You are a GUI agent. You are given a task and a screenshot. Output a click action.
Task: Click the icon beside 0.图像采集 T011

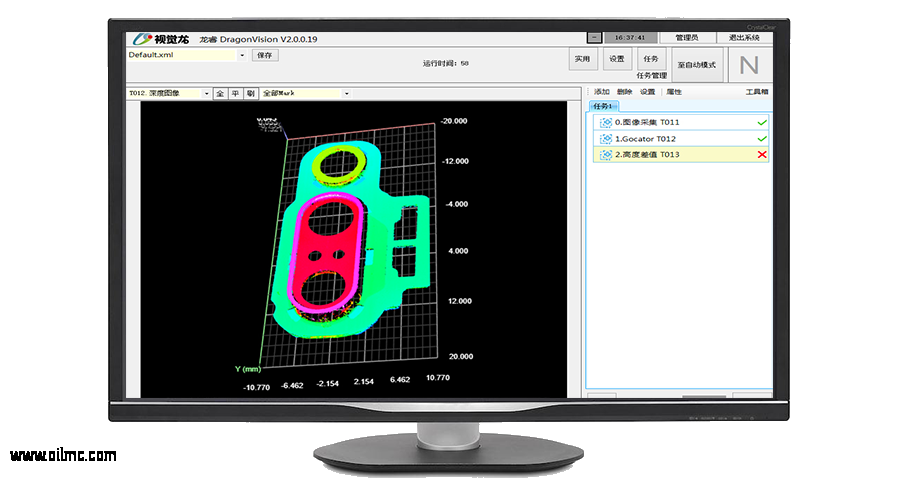pyautogui.click(x=605, y=123)
